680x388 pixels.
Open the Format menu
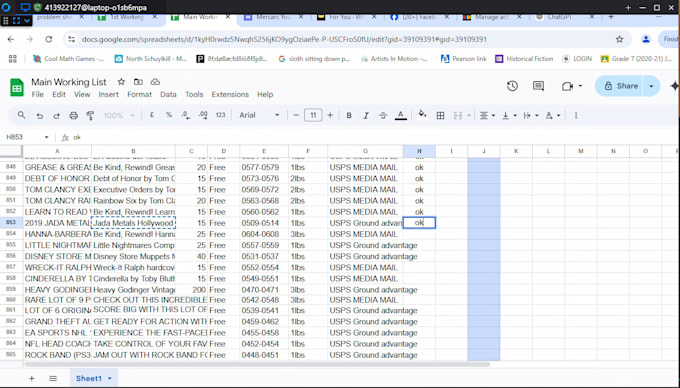pyautogui.click(x=139, y=95)
